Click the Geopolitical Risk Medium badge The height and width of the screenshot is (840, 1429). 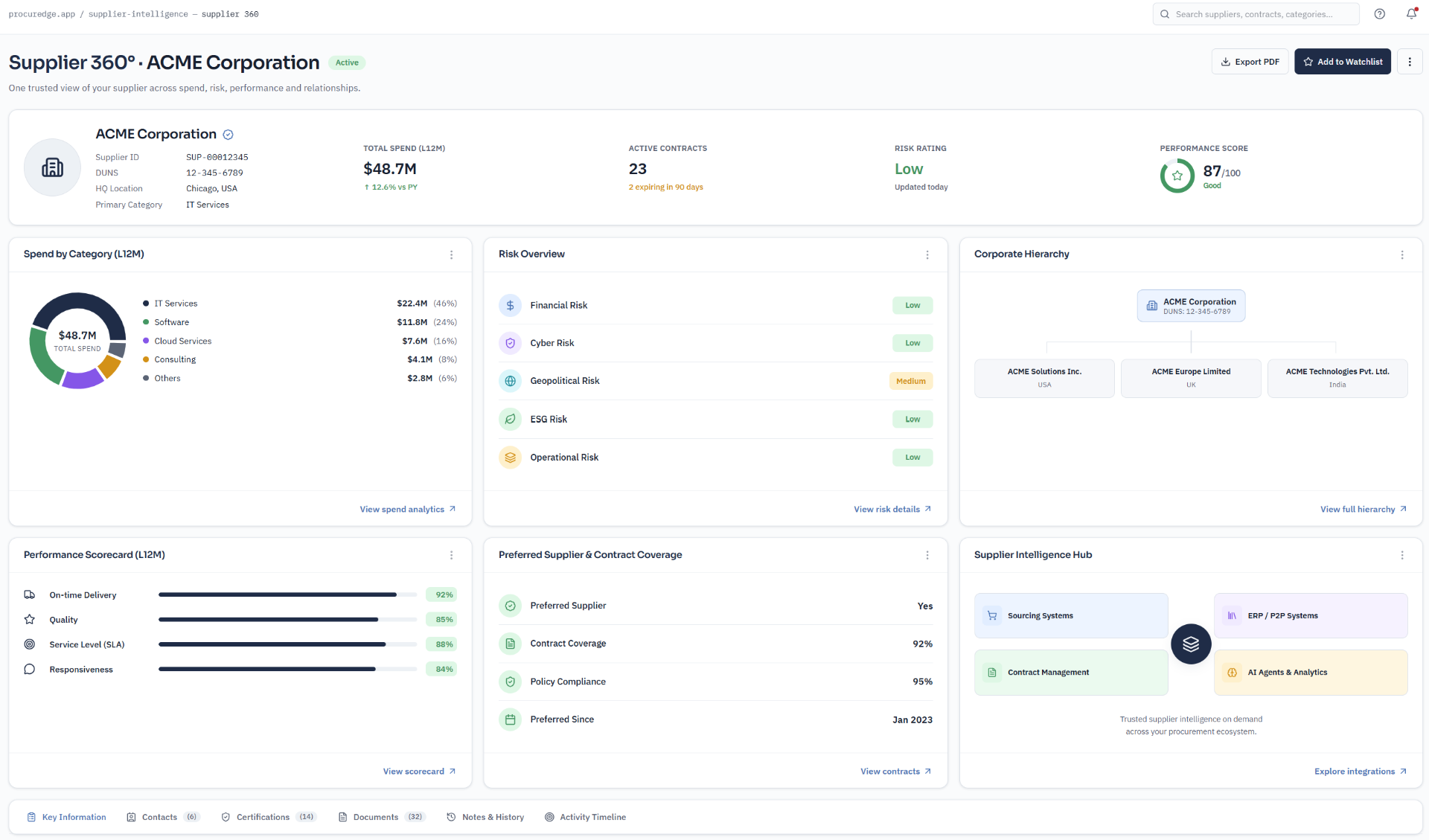tap(911, 381)
